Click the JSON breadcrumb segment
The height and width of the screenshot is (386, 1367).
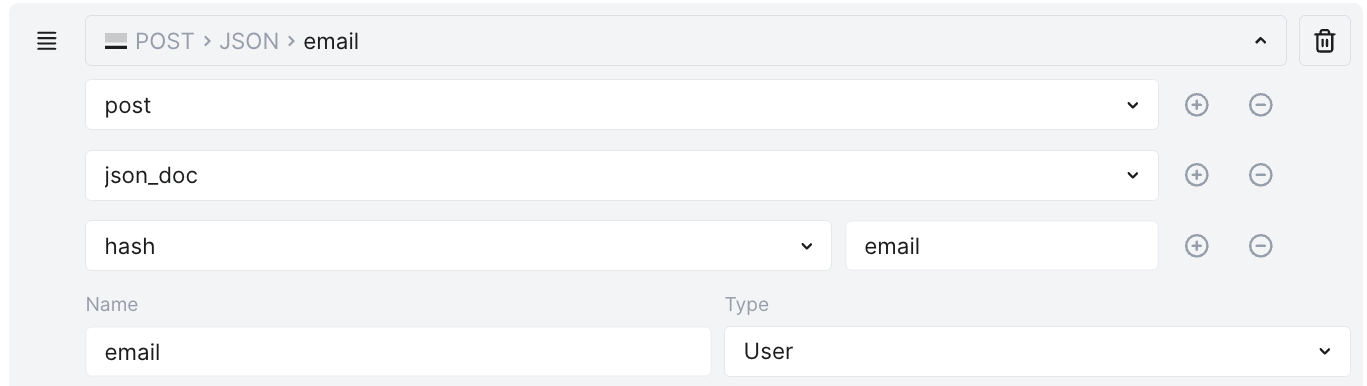pyautogui.click(x=249, y=41)
